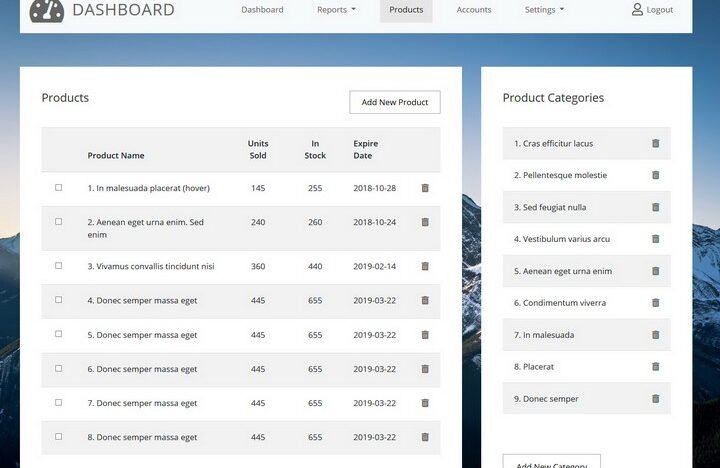Click the In Stock column header
720x468 pixels.
point(315,149)
